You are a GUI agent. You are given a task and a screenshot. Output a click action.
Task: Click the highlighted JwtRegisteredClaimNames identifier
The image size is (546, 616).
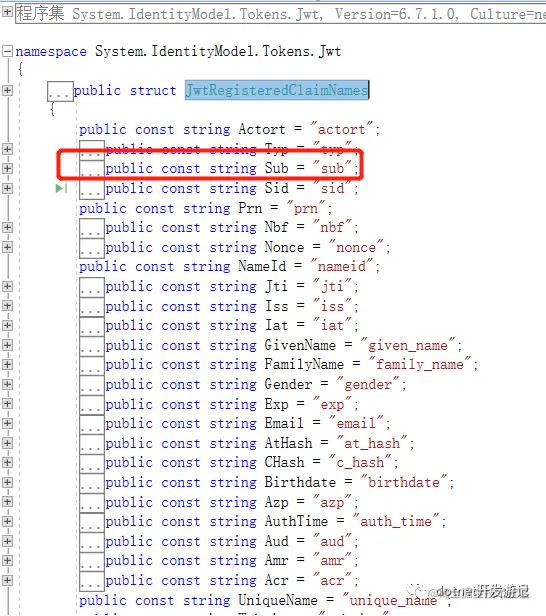coord(277,90)
